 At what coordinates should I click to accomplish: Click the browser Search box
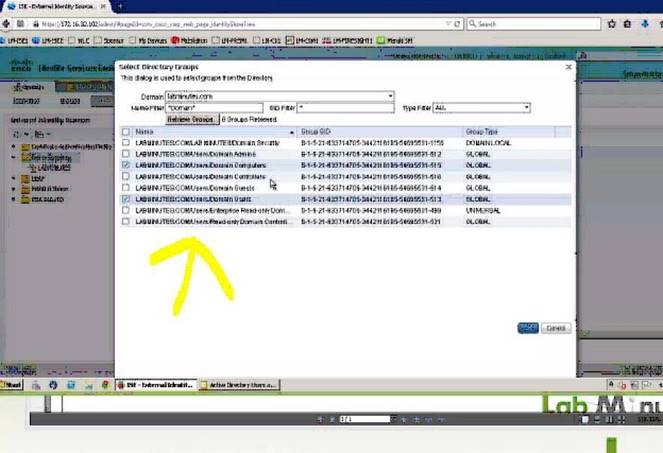[x=534, y=24]
